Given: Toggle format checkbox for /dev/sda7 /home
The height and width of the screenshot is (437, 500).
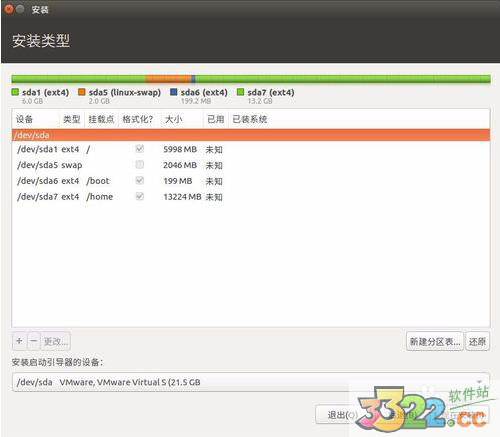Looking at the screenshot, I should [x=140, y=196].
